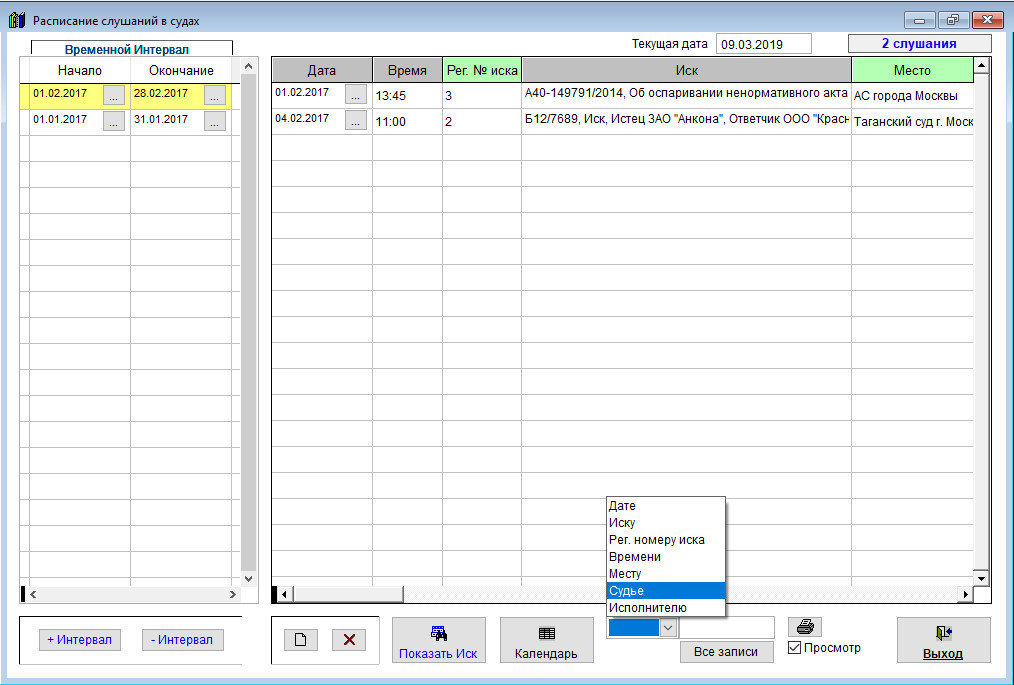Open the Показать Иск button
1014x685 pixels.
(438, 640)
